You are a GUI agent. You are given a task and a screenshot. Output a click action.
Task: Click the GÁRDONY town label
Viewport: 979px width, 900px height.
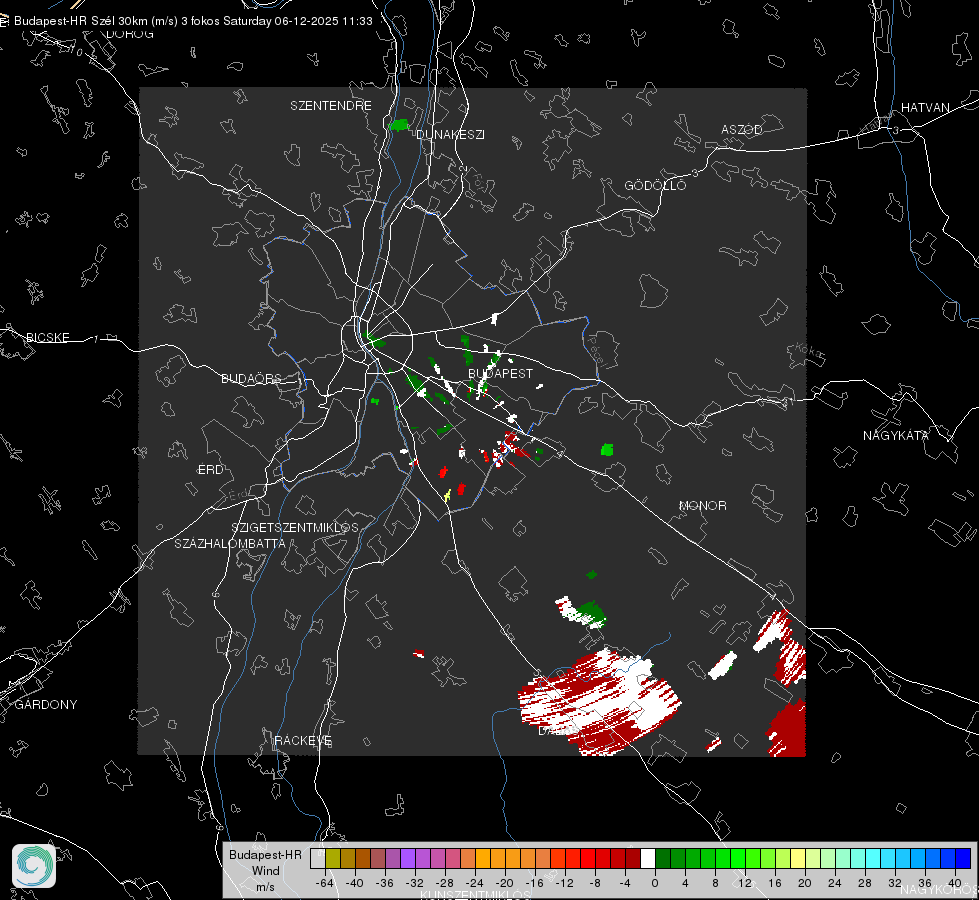tap(46, 705)
